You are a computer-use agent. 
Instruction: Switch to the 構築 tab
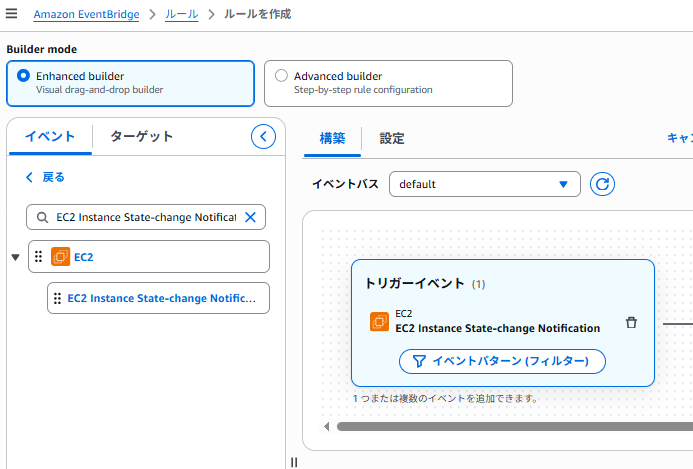pyautogui.click(x=332, y=138)
